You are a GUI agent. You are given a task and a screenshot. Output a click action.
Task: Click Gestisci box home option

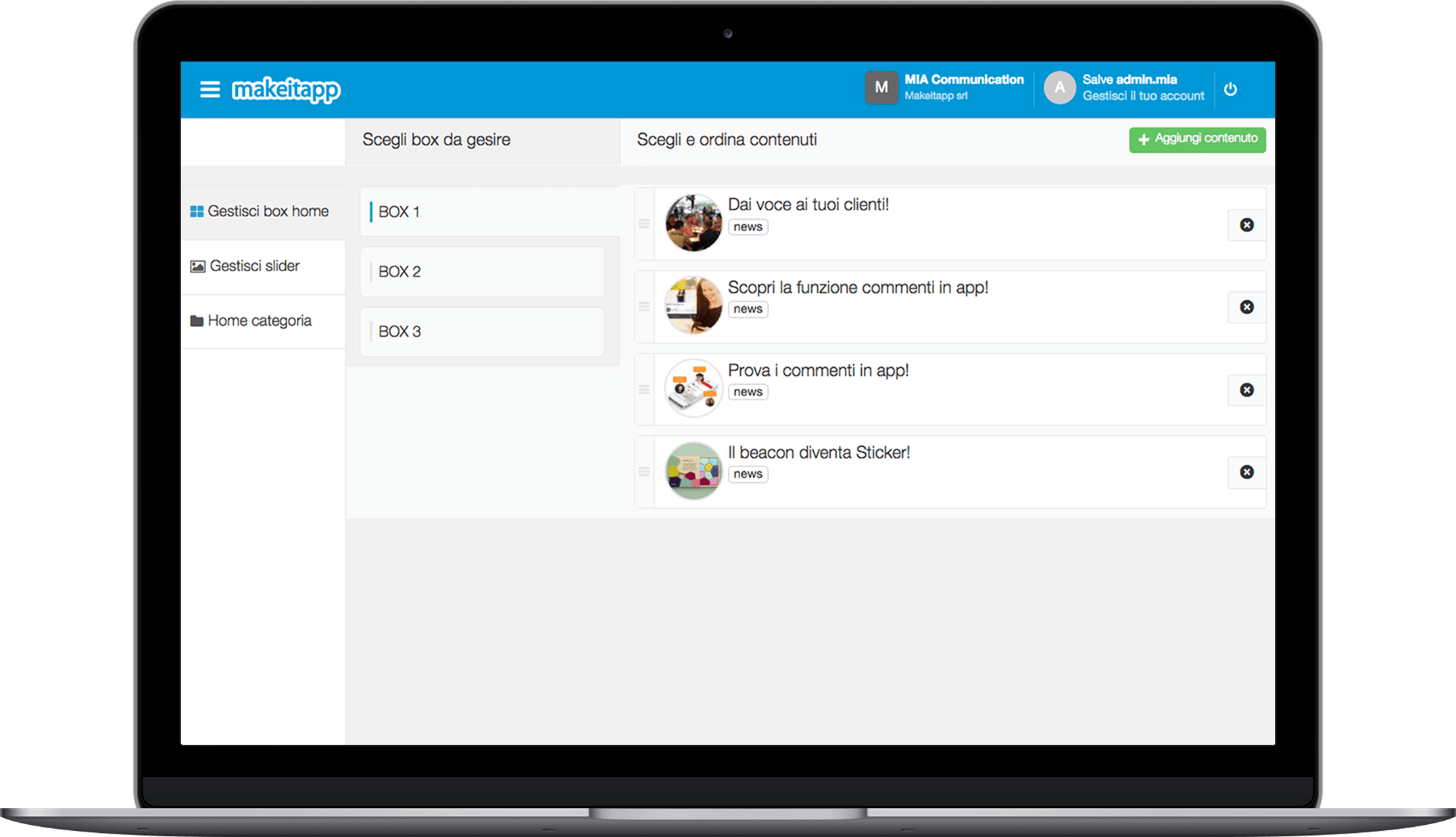[x=265, y=210]
